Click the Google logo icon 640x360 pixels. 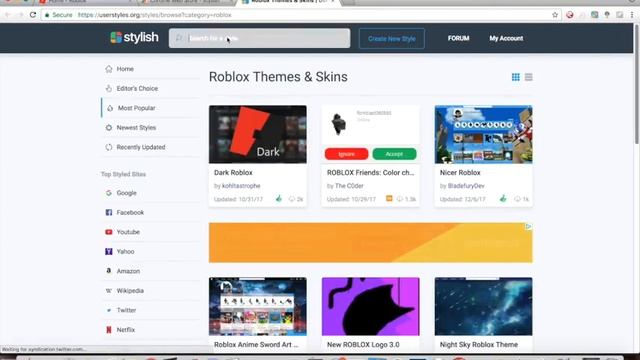tap(109, 193)
